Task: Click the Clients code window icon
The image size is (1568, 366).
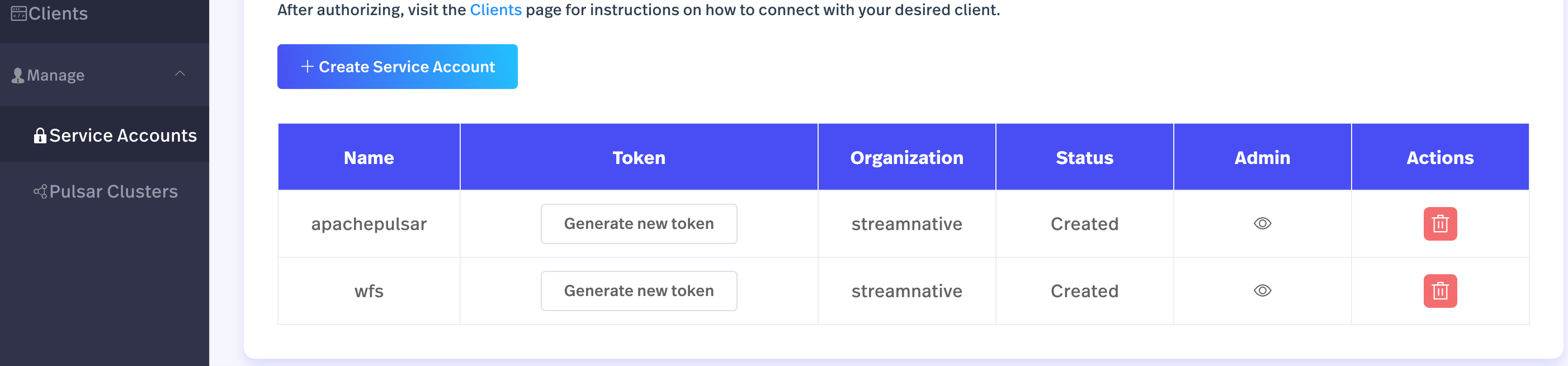Action: 19,13
